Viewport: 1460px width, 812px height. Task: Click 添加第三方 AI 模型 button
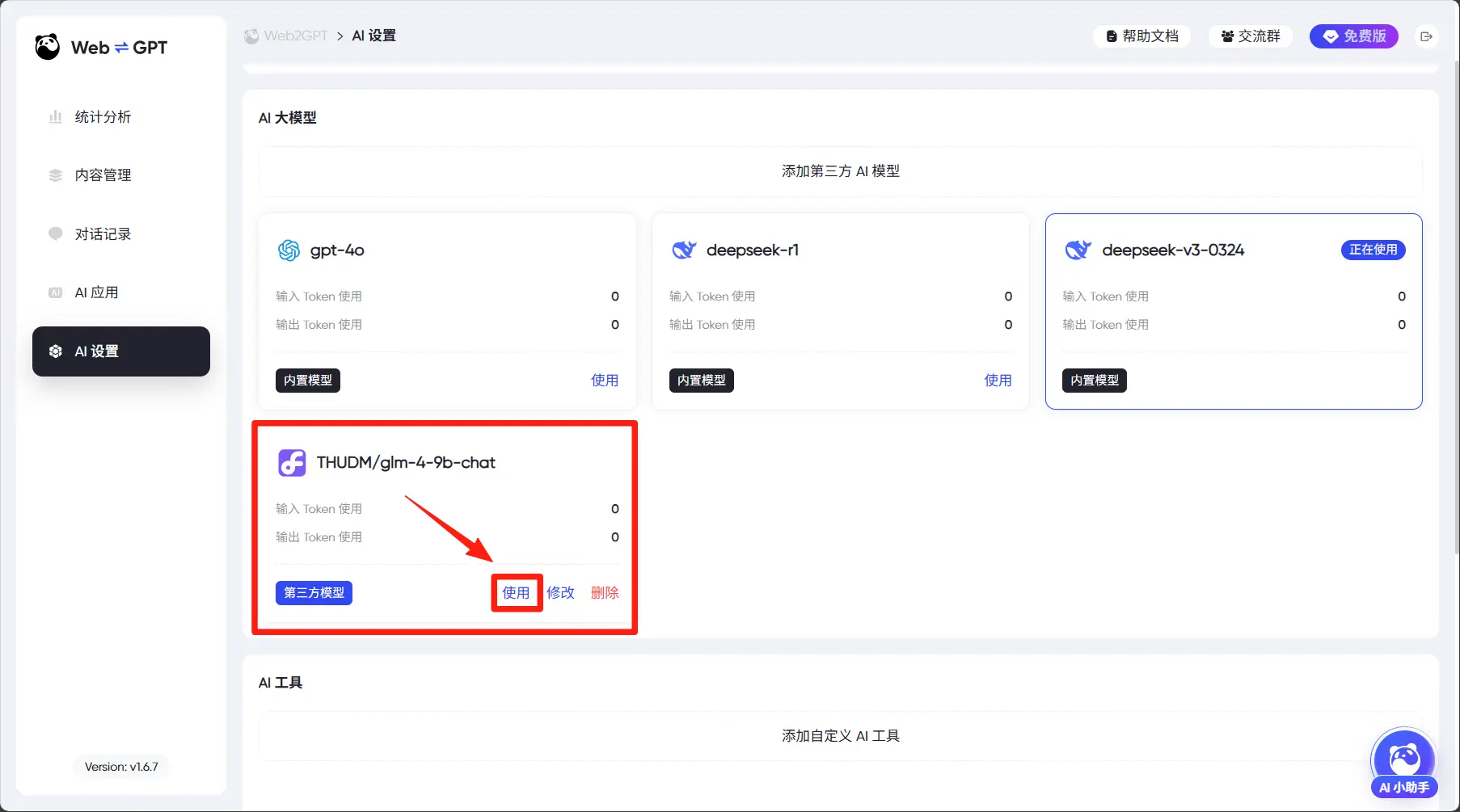point(840,171)
